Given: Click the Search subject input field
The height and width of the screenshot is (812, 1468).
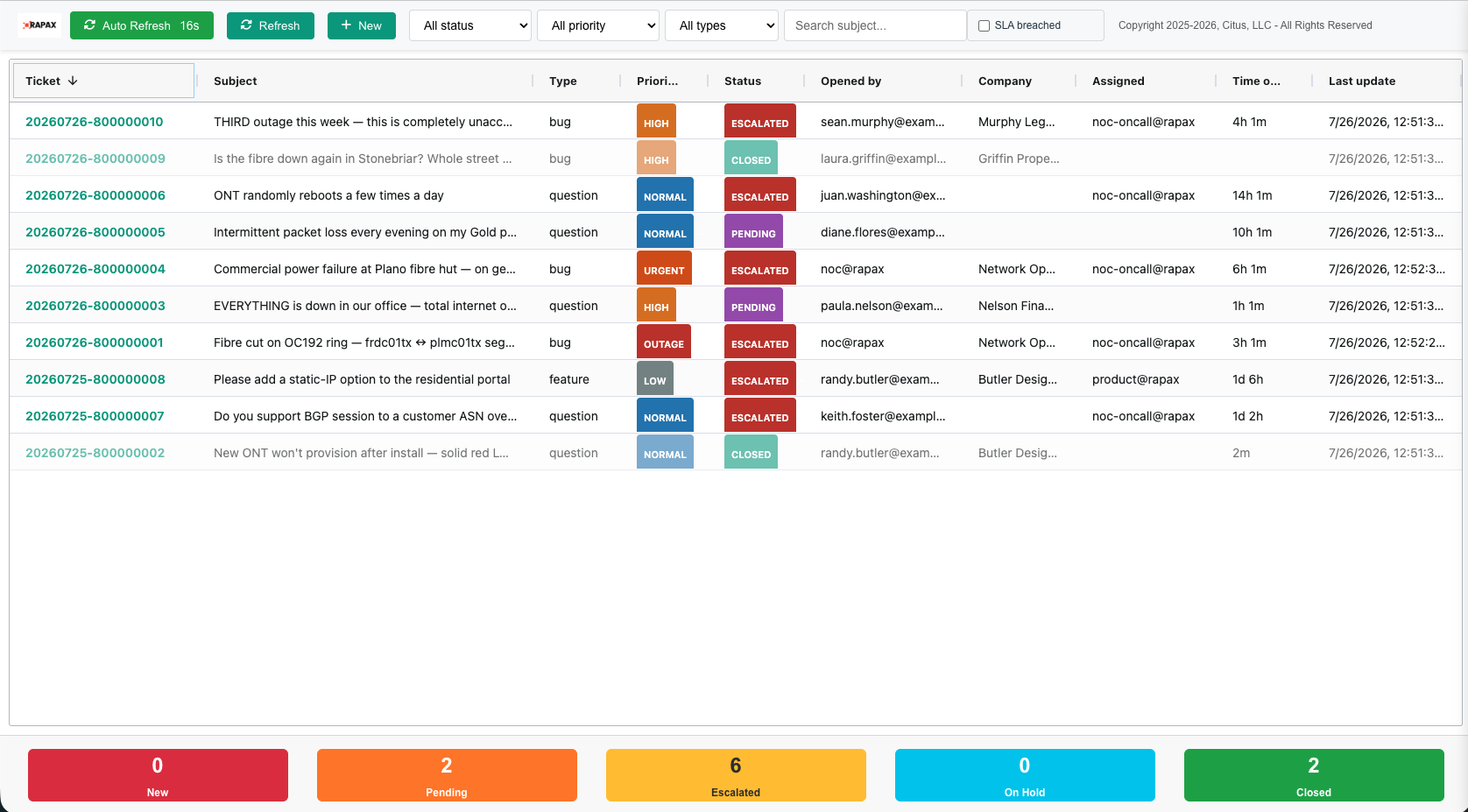Looking at the screenshot, I should (x=875, y=25).
